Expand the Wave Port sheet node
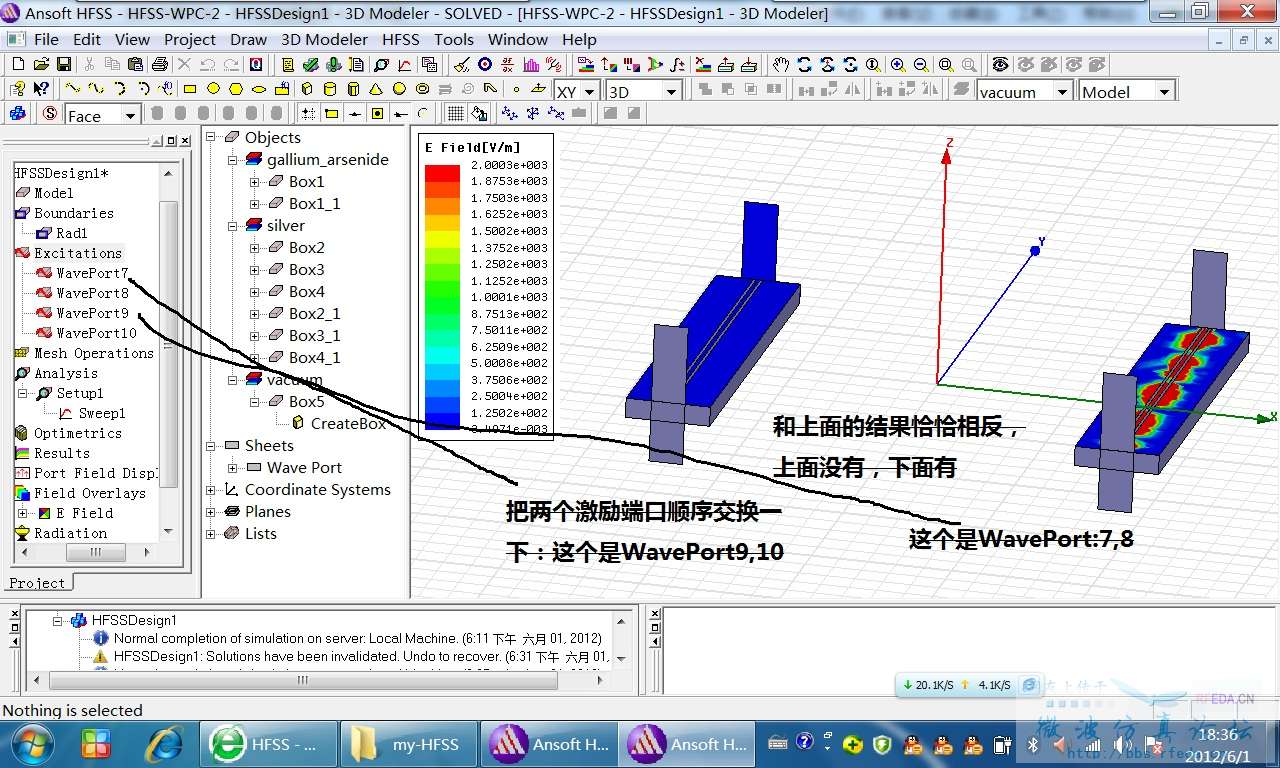Image resolution: width=1280 pixels, height=768 pixels. pos(233,468)
